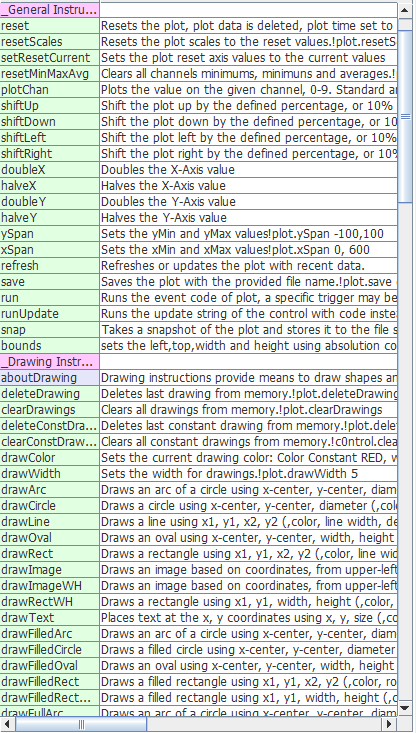The image size is (416, 733).
Task: Click the horizontal scrollbar left arrow
Action: pyautogui.click(x=7, y=724)
